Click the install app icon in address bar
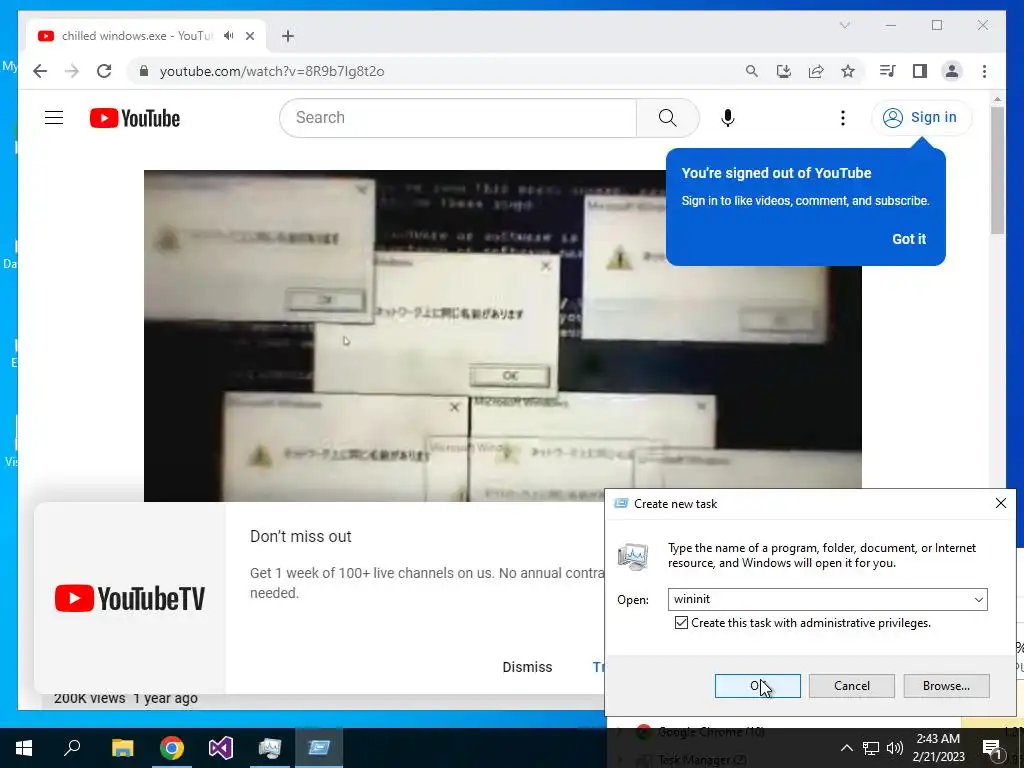This screenshot has width=1024, height=768. point(784,71)
